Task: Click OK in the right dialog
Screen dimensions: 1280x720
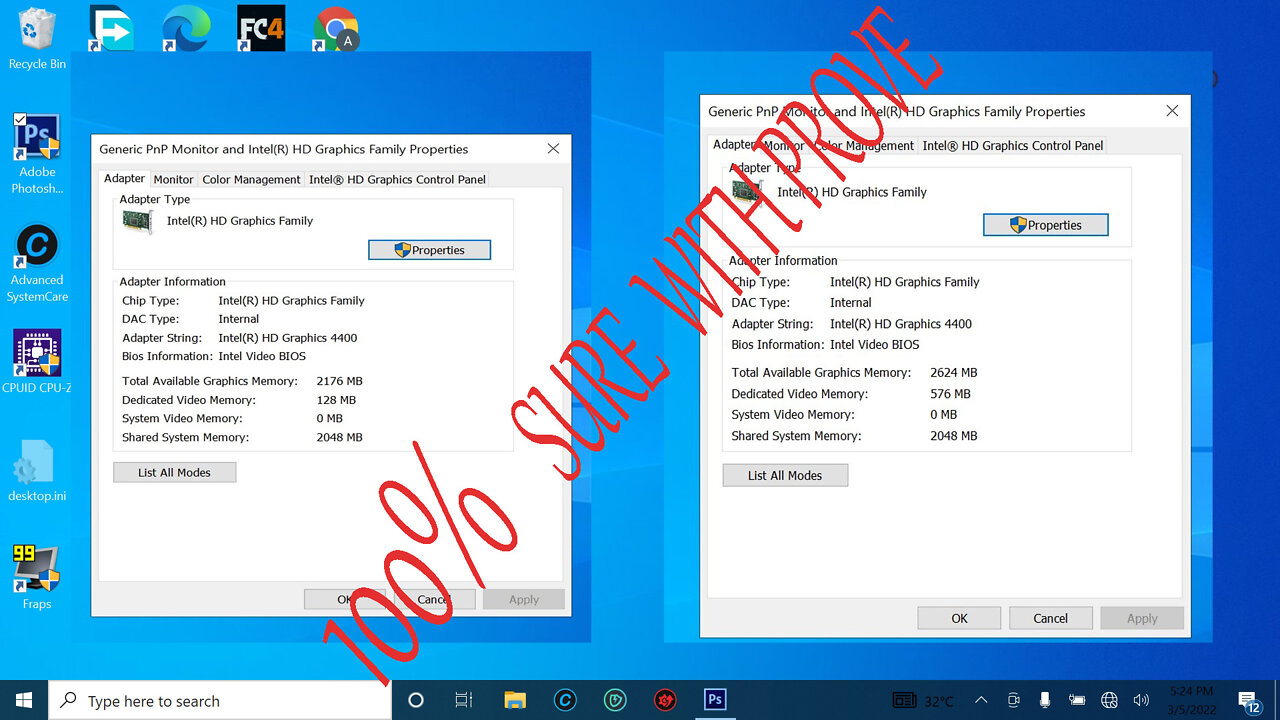Action: click(x=959, y=618)
